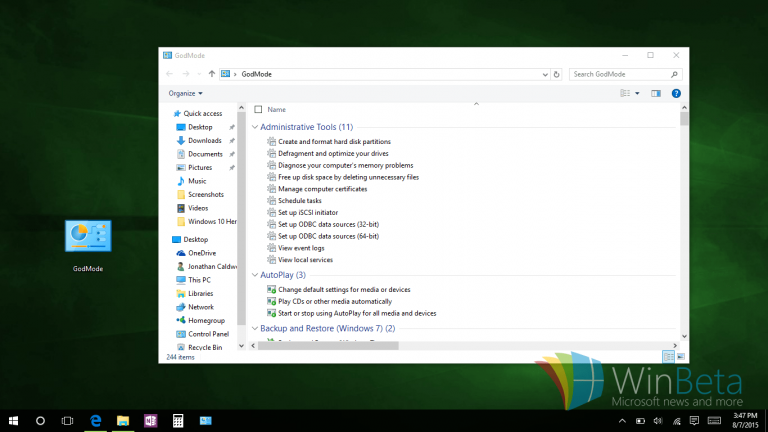The height and width of the screenshot is (432, 768).
Task: Collapse Administrative Tools group
Action: click(x=255, y=127)
